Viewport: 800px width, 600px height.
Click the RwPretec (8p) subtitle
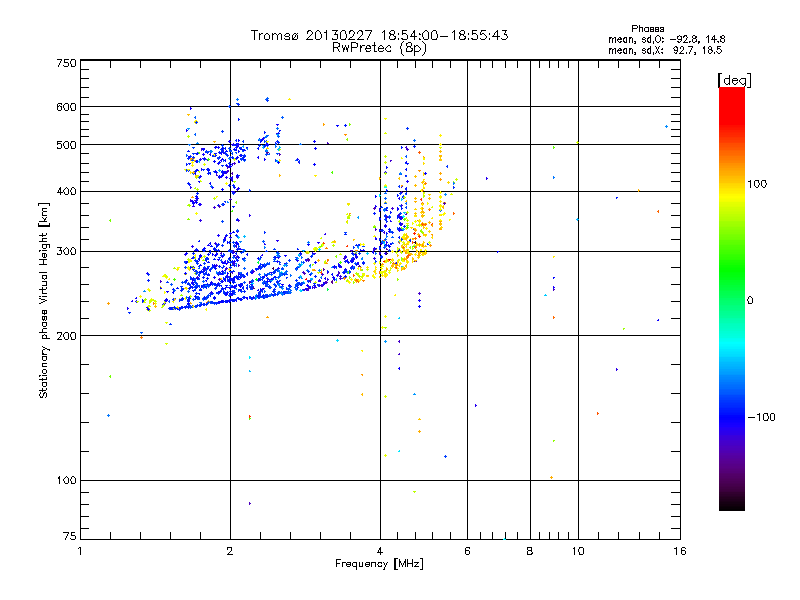tap(379, 48)
